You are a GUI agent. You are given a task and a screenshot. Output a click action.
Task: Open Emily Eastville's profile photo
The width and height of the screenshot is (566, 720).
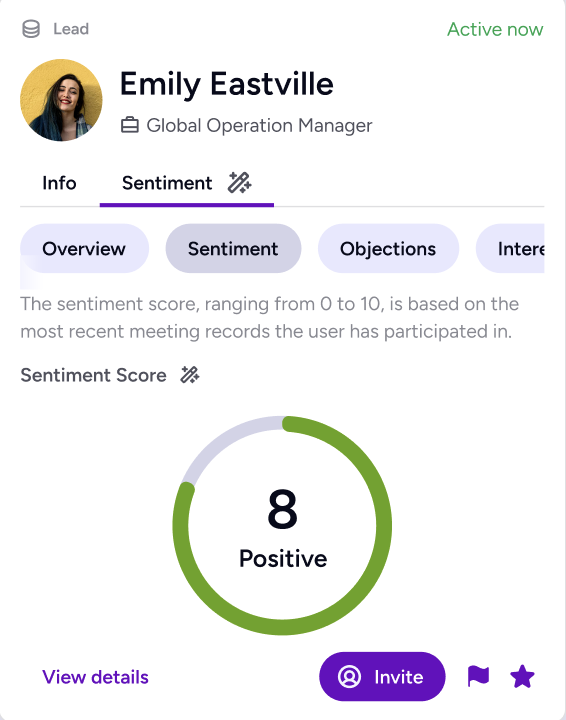(x=61, y=100)
